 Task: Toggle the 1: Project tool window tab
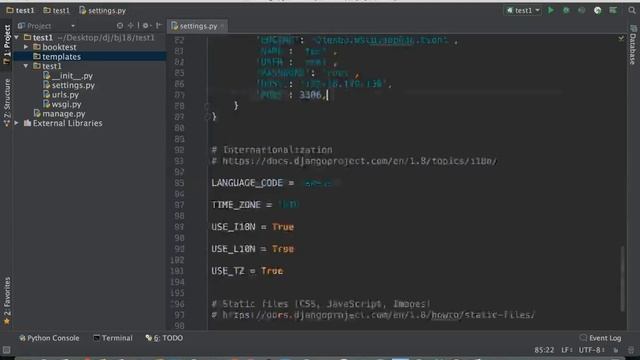coord(7,44)
